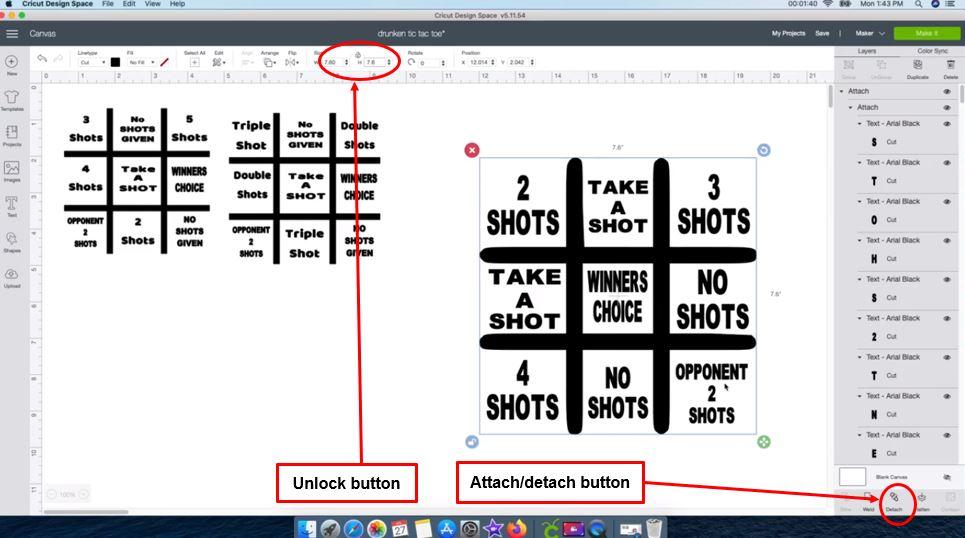Toggle Blank Canvas visibility

947,477
